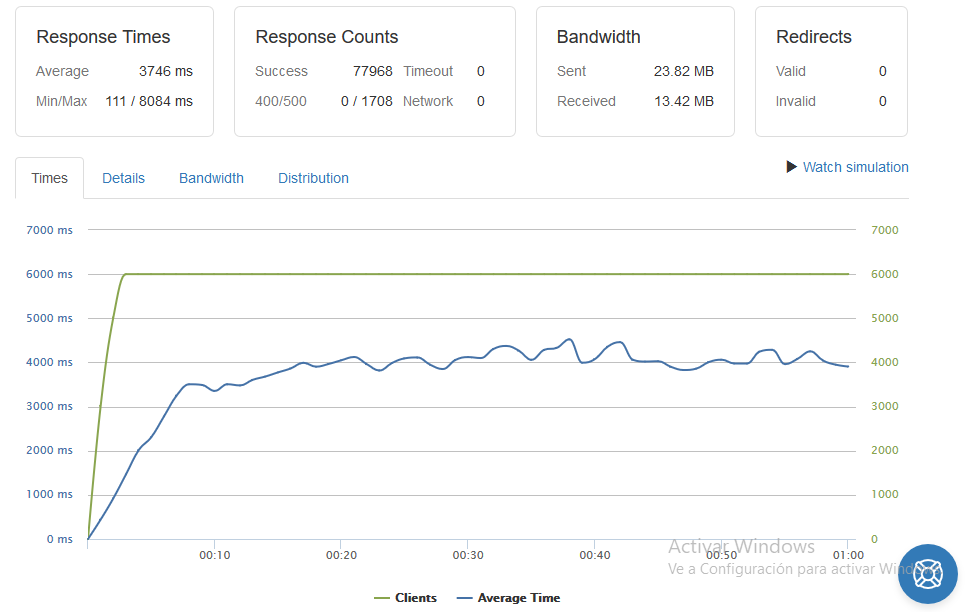Click the Response Counts card heading
965x612 pixels.
click(327, 37)
